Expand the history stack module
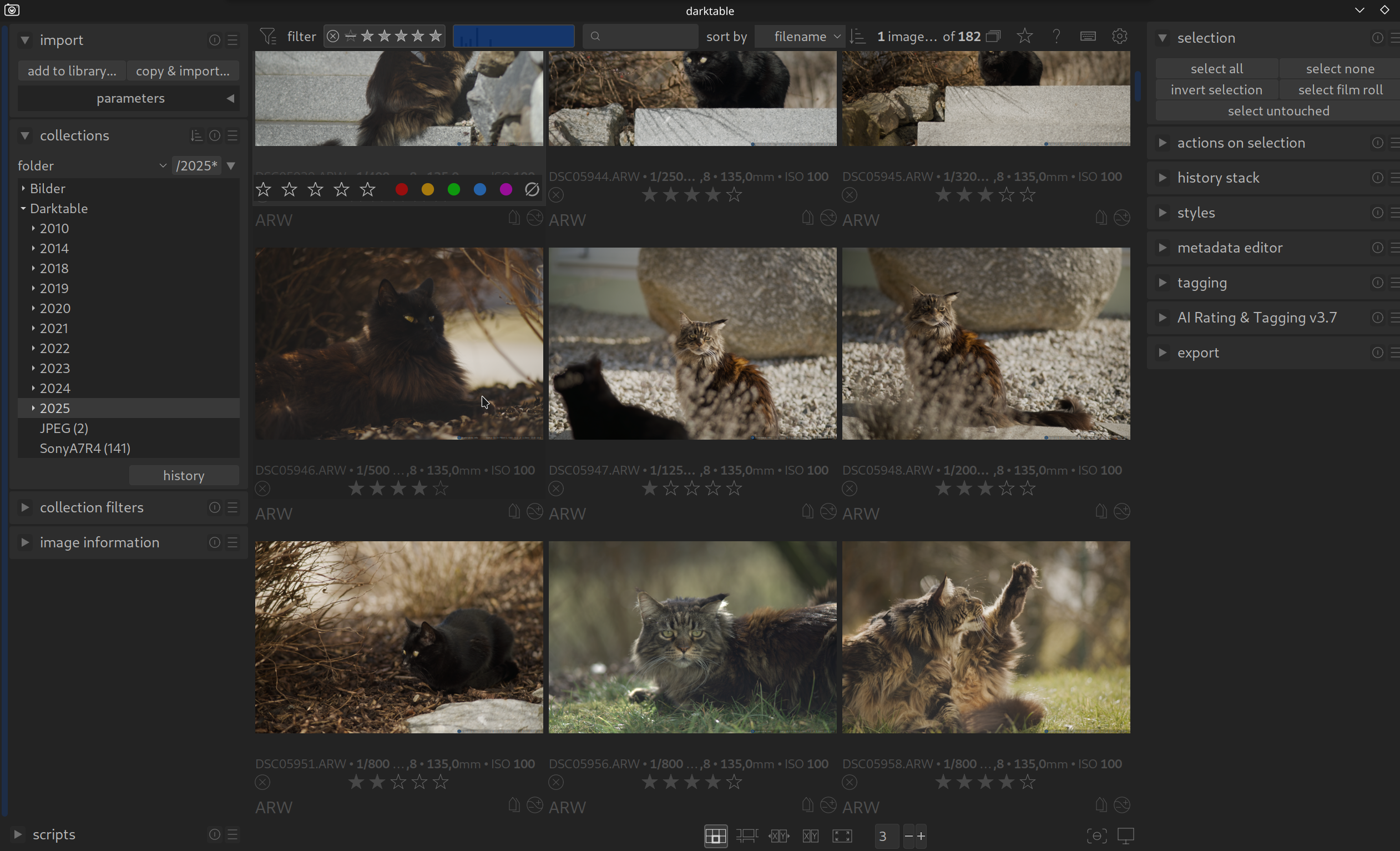The width and height of the screenshot is (1400, 851). point(1218,178)
